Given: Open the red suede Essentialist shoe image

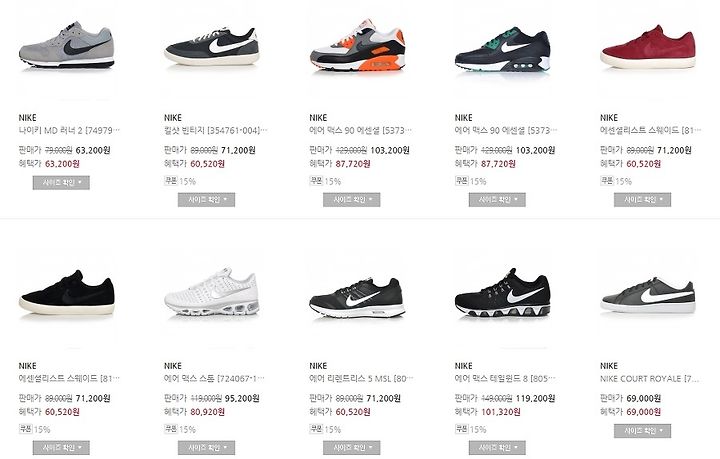Looking at the screenshot, I should coord(648,48).
